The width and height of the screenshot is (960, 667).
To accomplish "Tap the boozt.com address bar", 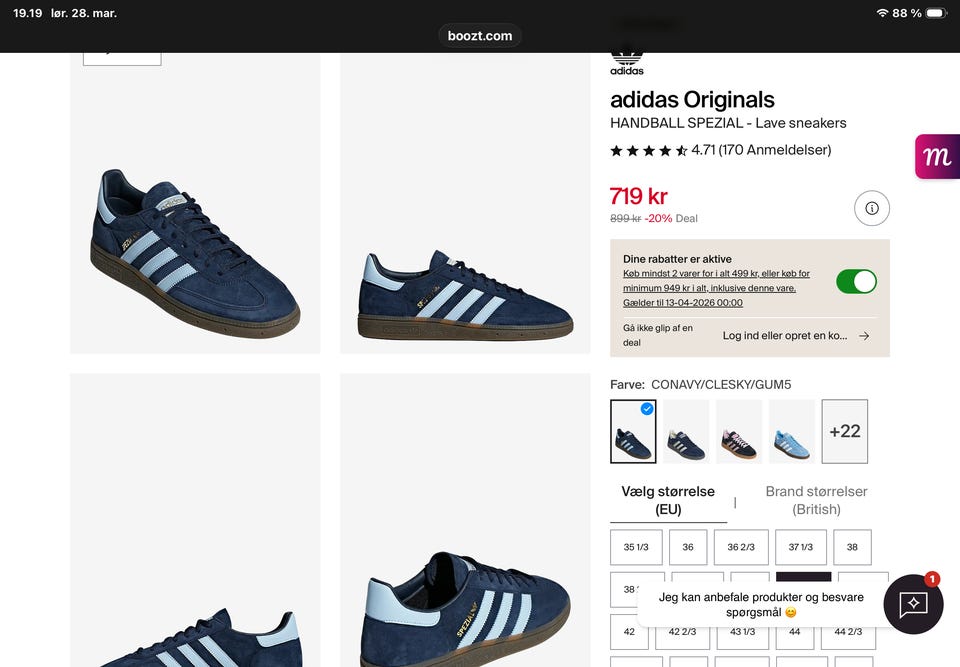I will (480, 36).
